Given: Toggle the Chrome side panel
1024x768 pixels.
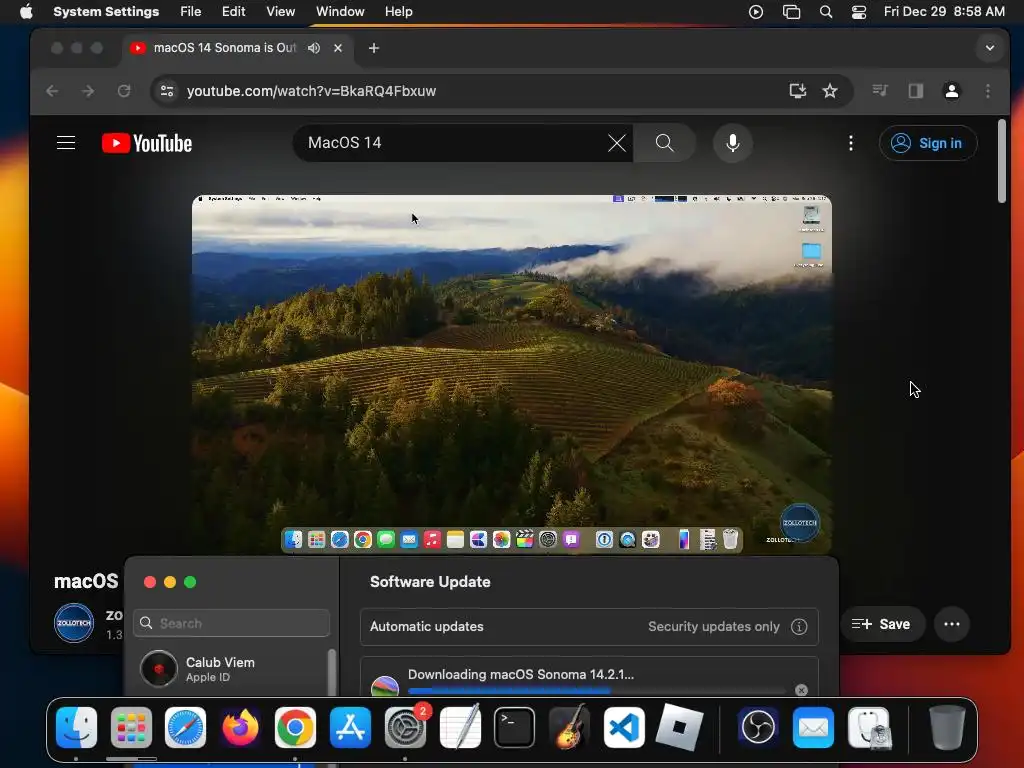Looking at the screenshot, I should pyautogui.click(x=916, y=91).
